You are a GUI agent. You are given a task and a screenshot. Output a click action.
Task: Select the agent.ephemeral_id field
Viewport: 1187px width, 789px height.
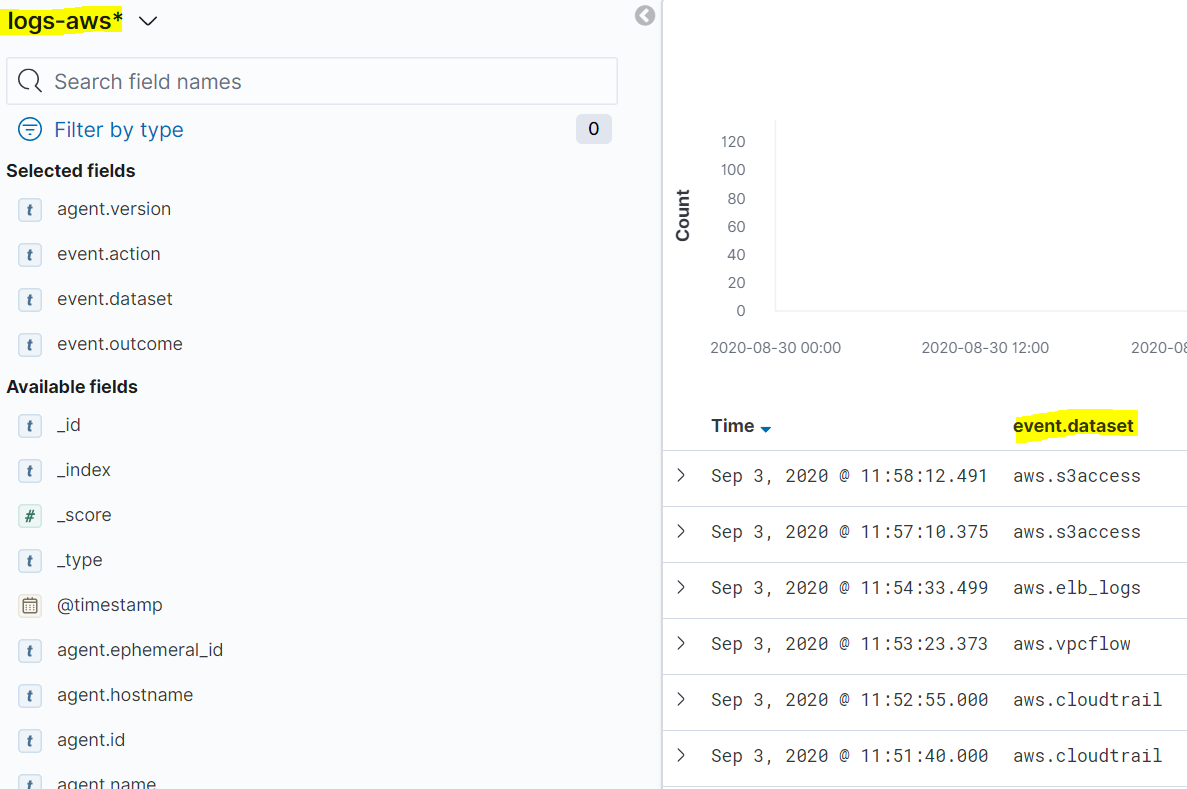pos(140,650)
